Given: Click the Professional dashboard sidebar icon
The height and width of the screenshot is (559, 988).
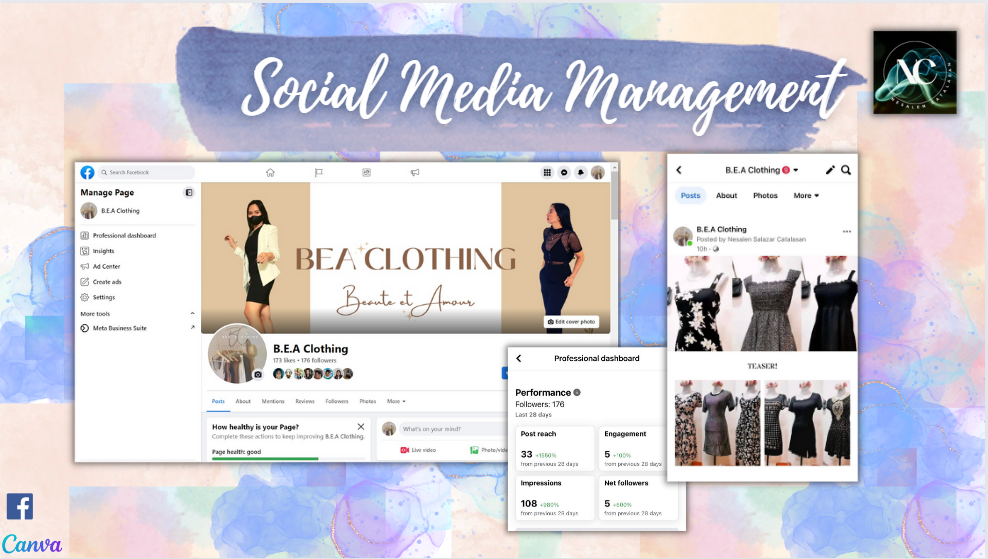Looking at the screenshot, I should pyautogui.click(x=84, y=235).
